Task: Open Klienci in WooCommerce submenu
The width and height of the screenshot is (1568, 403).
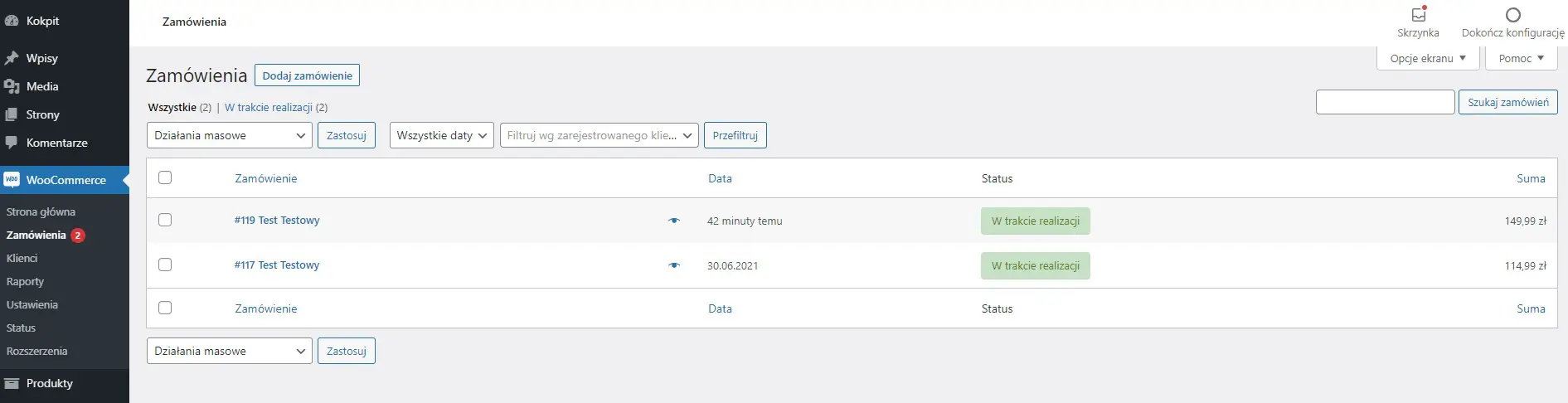Action: coord(22,258)
